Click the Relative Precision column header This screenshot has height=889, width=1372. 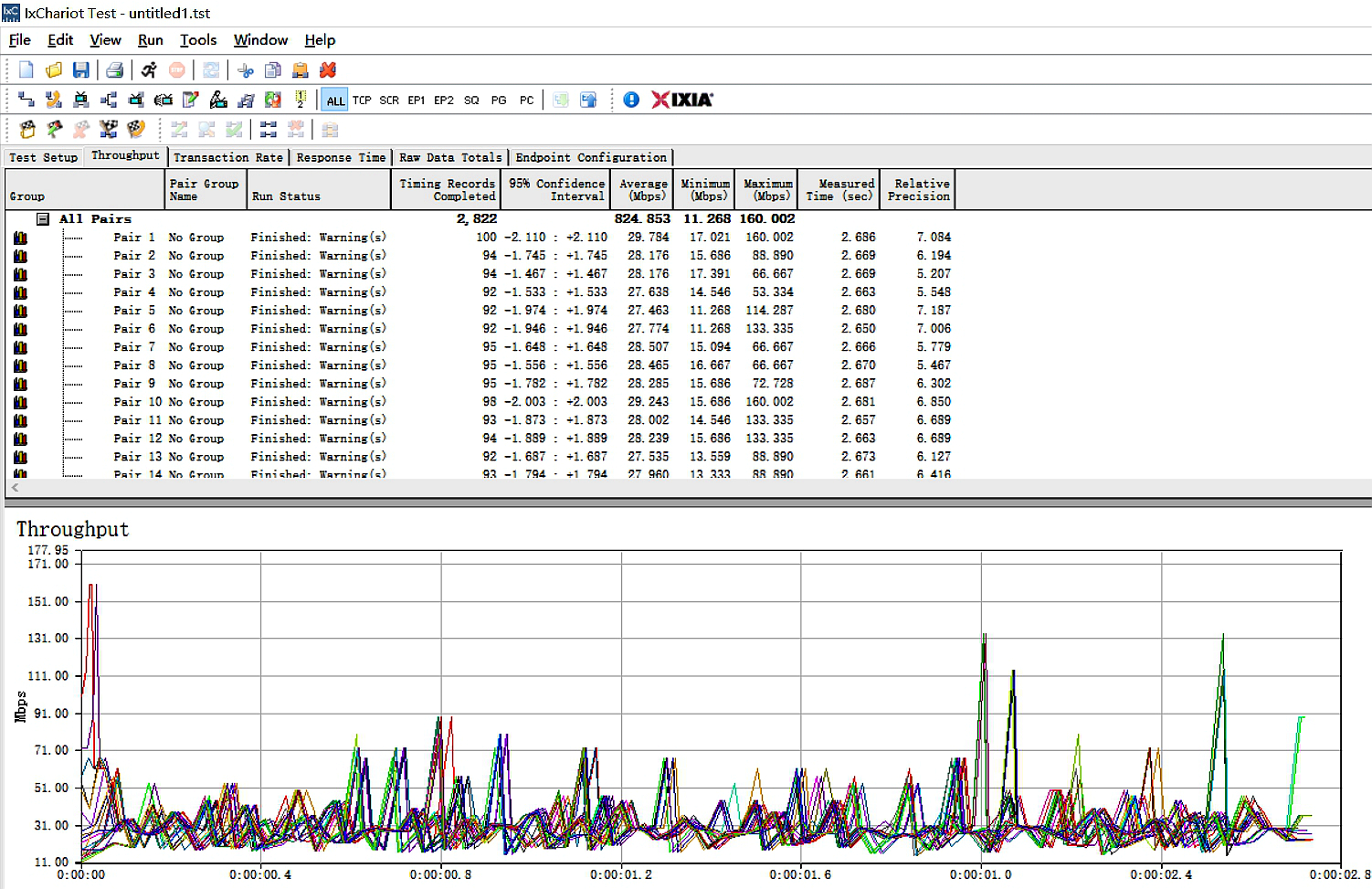(x=919, y=189)
